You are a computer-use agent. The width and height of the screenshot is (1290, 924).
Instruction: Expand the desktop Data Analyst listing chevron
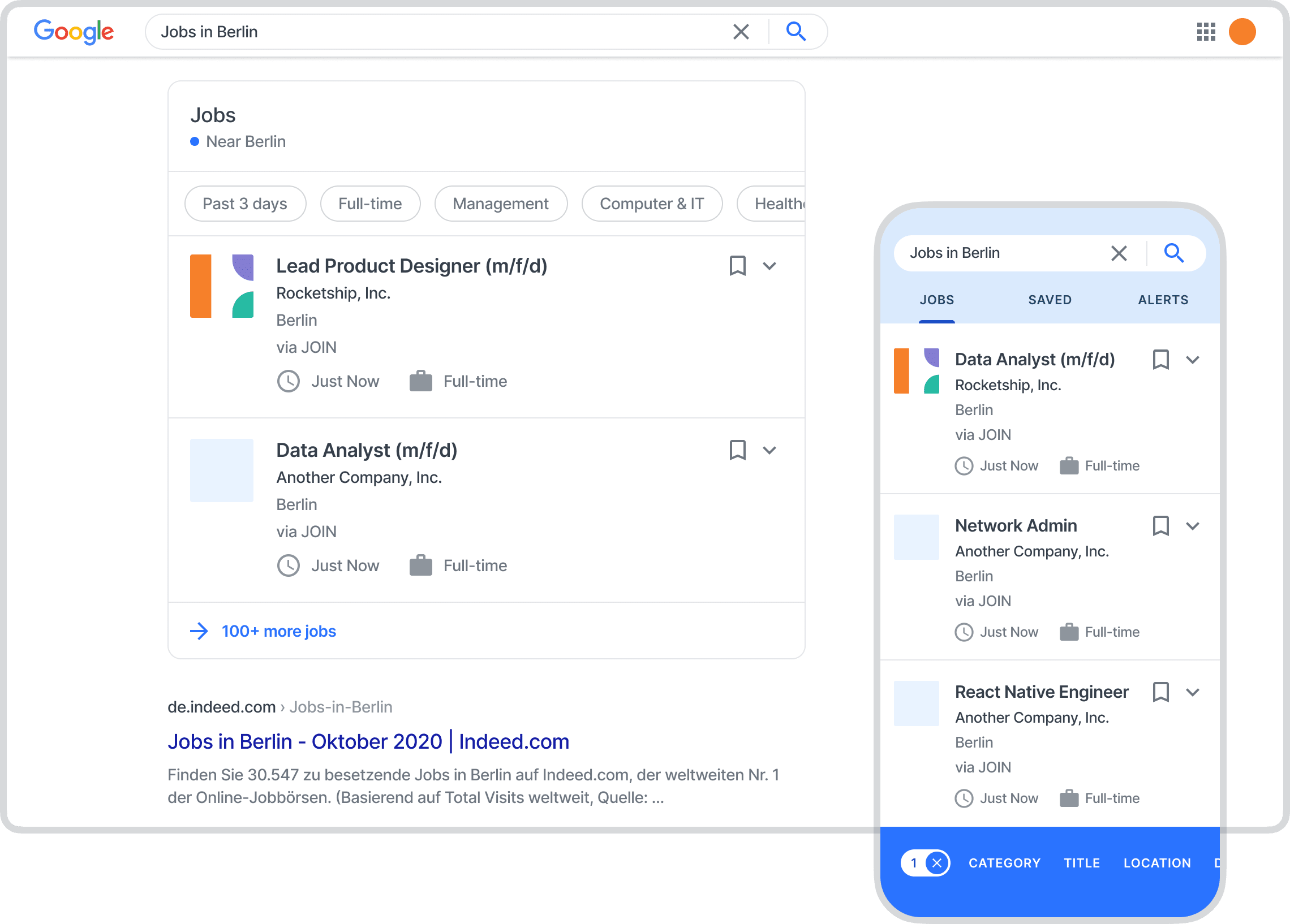[x=769, y=450]
